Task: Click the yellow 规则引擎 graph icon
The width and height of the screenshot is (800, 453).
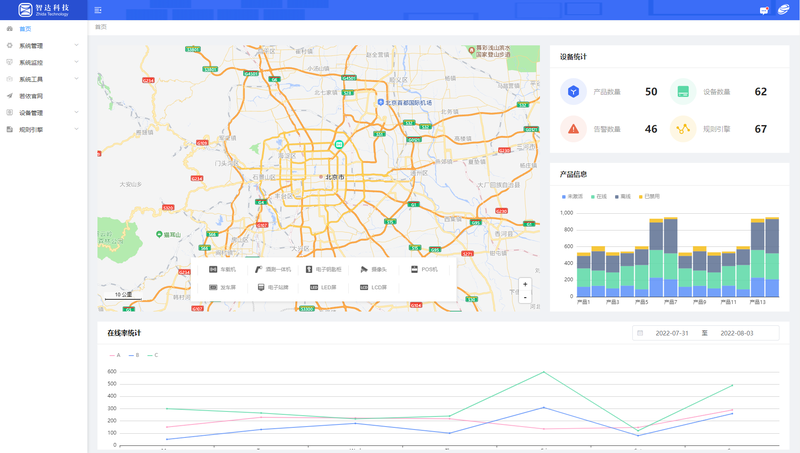Action: [683, 129]
